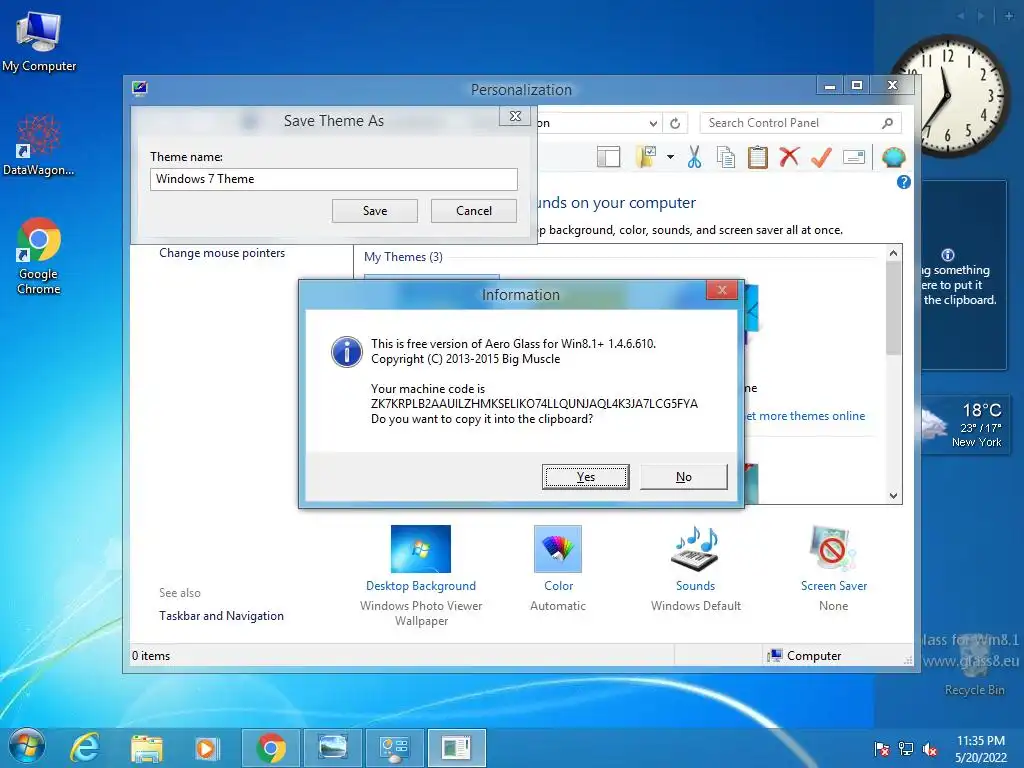Click Get more themes online link
The height and width of the screenshot is (768, 1024).
click(x=805, y=416)
